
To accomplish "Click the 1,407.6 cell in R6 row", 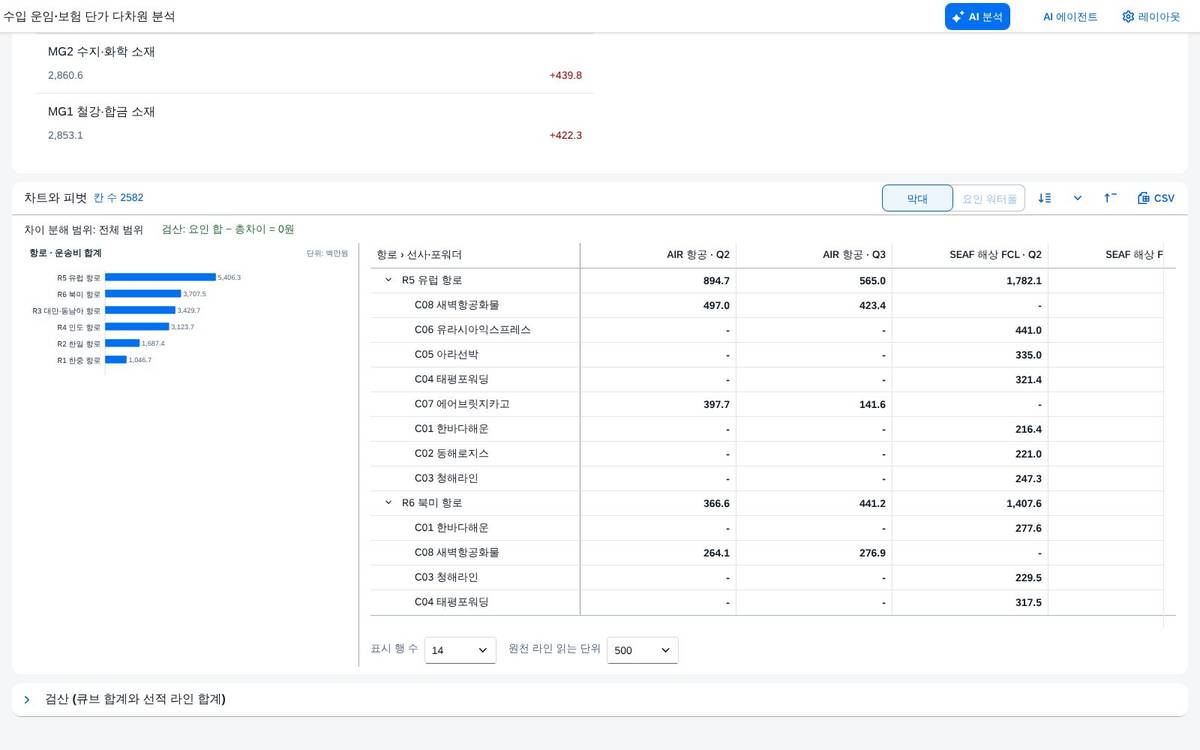I will [x=1024, y=503].
